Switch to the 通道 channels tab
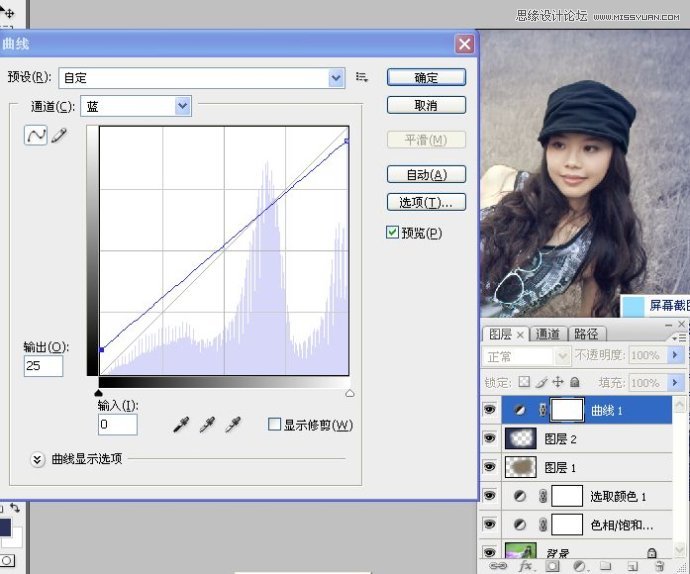This screenshot has width=690, height=574. point(548,334)
